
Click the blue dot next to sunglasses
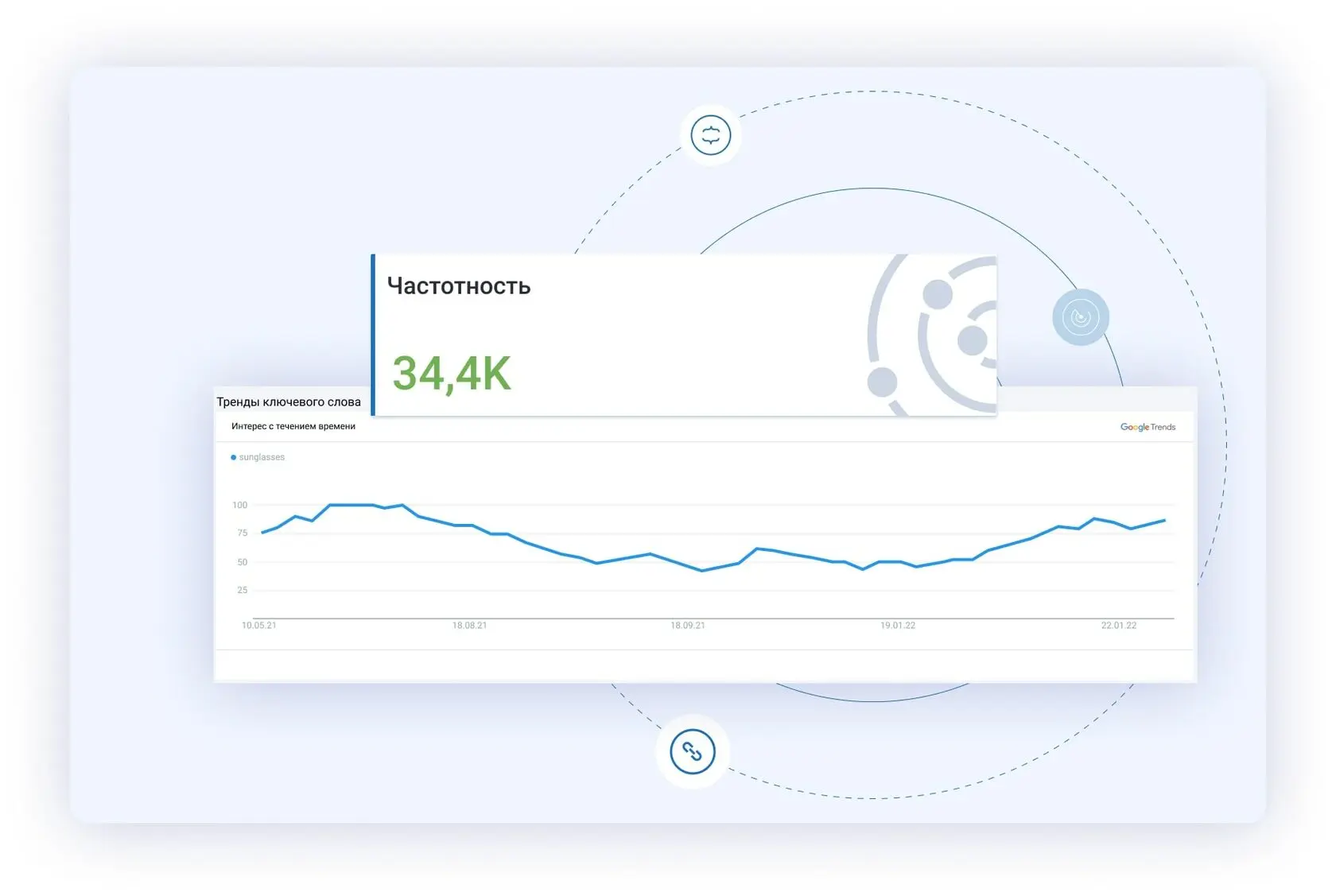point(233,457)
